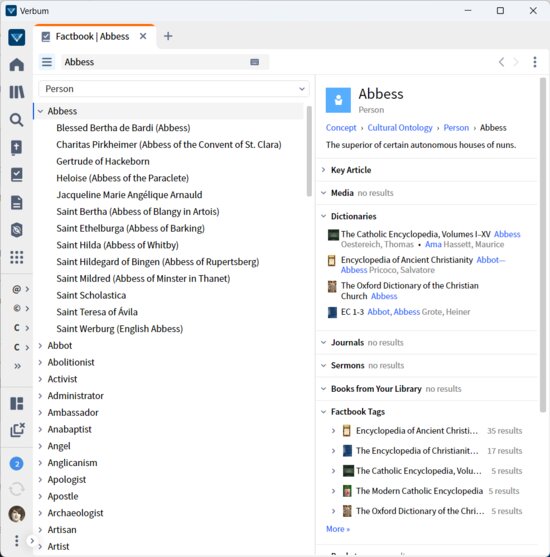Expand the Key Article section

[x=324, y=170]
